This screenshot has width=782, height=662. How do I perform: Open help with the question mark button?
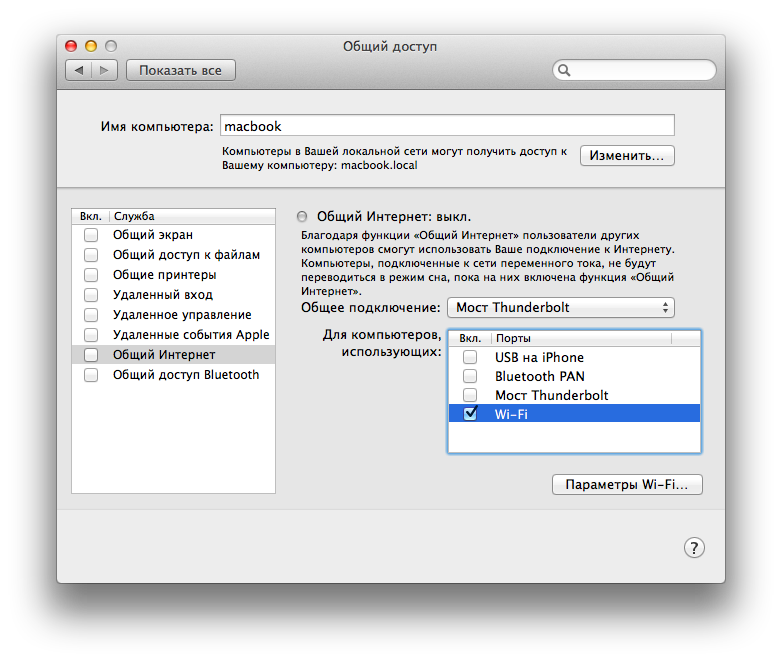(x=694, y=547)
